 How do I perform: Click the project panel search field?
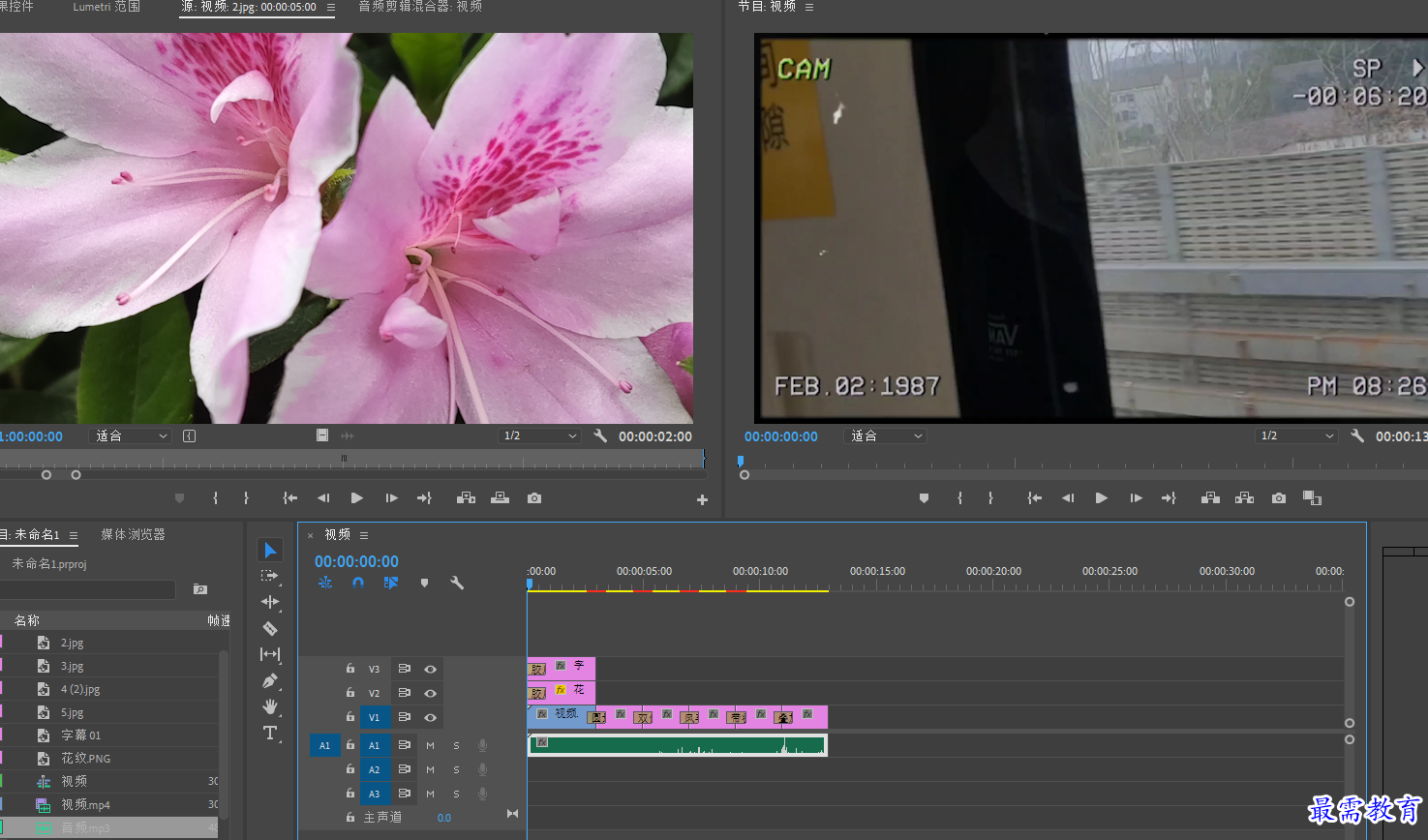pyautogui.click(x=87, y=589)
